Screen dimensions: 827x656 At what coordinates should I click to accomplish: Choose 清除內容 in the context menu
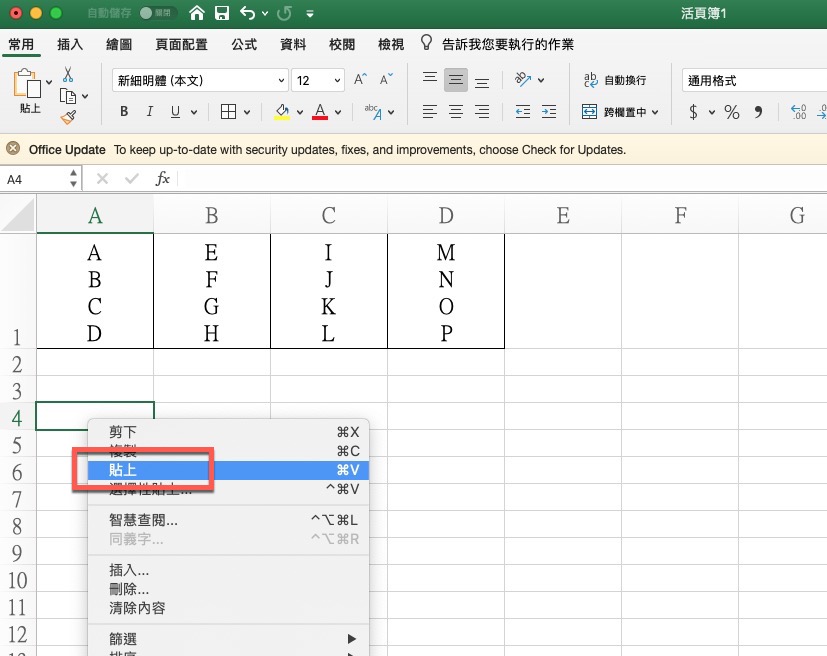click(x=137, y=607)
